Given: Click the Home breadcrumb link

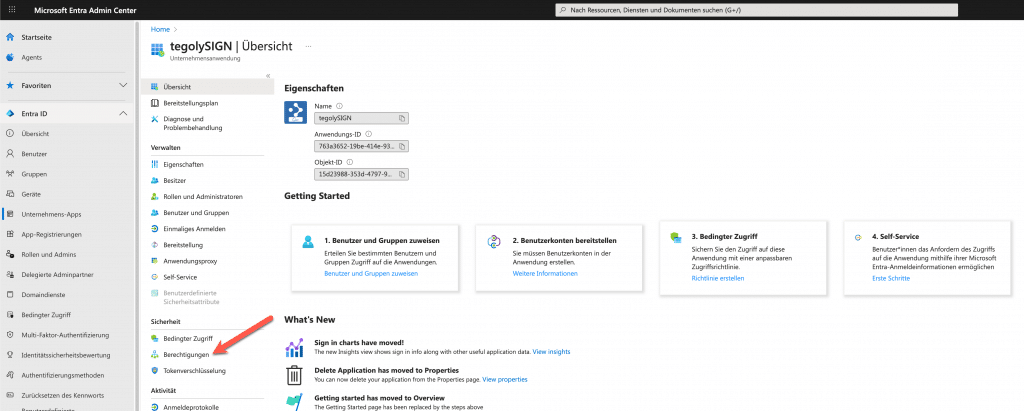Looking at the screenshot, I should 159,30.
